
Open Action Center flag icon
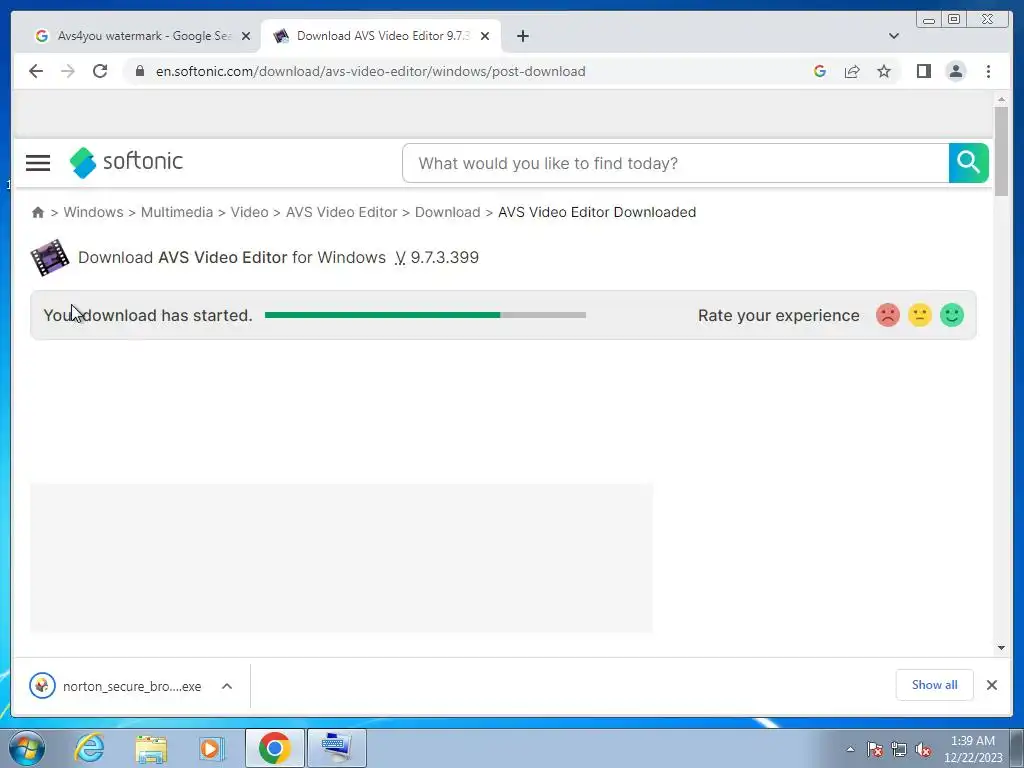coord(875,750)
